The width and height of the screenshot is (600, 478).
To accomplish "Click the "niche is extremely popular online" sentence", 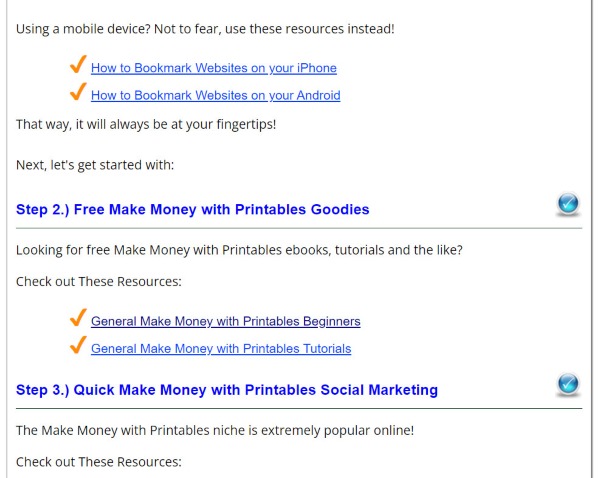I will point(214,431).
